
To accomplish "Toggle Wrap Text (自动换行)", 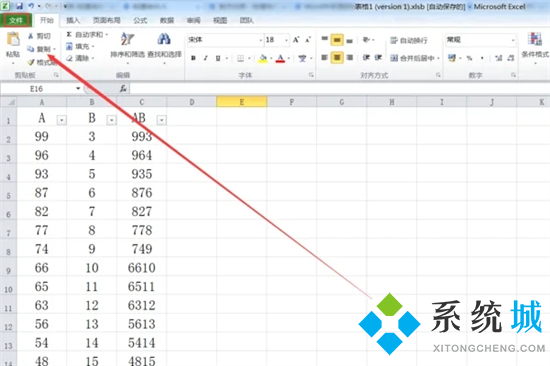I will [x=409, y=40].
